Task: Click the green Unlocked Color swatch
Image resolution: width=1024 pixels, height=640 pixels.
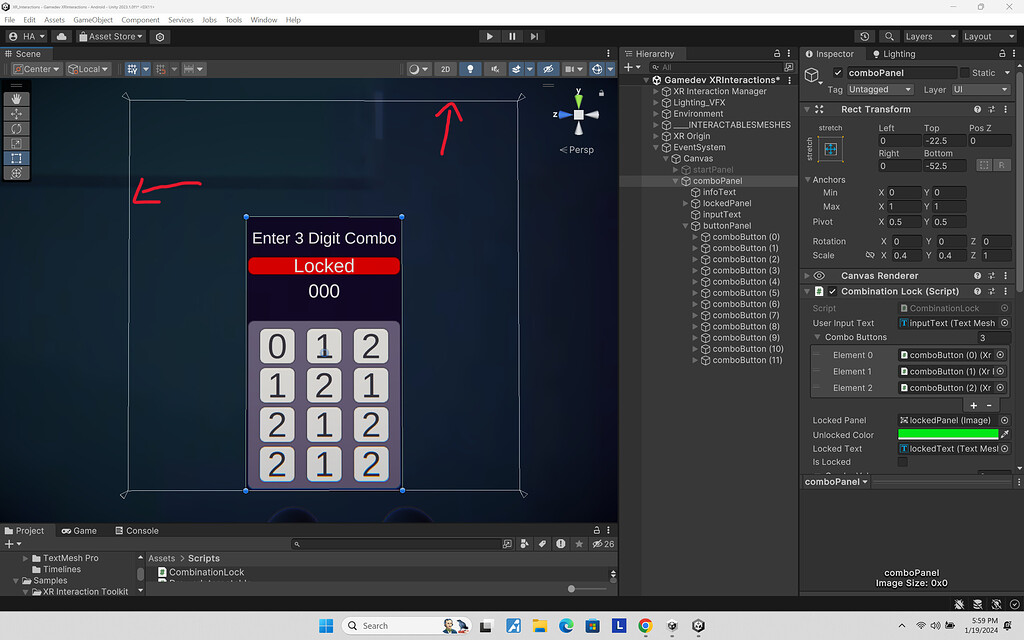Action: coord(948,435)
